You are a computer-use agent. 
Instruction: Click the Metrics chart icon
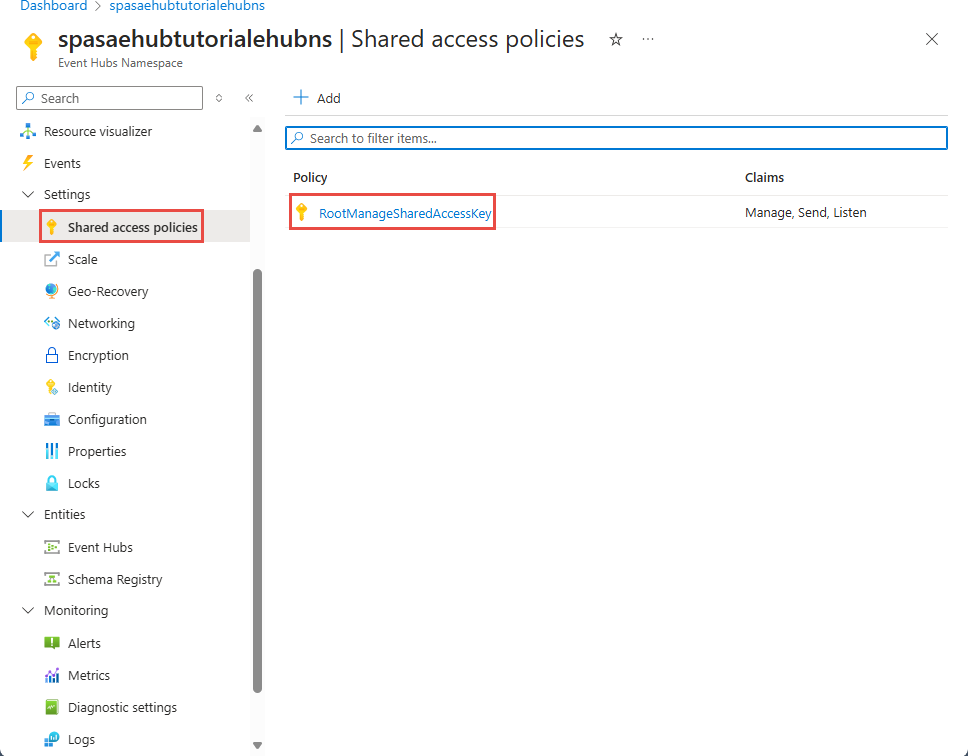pos(51,675)
